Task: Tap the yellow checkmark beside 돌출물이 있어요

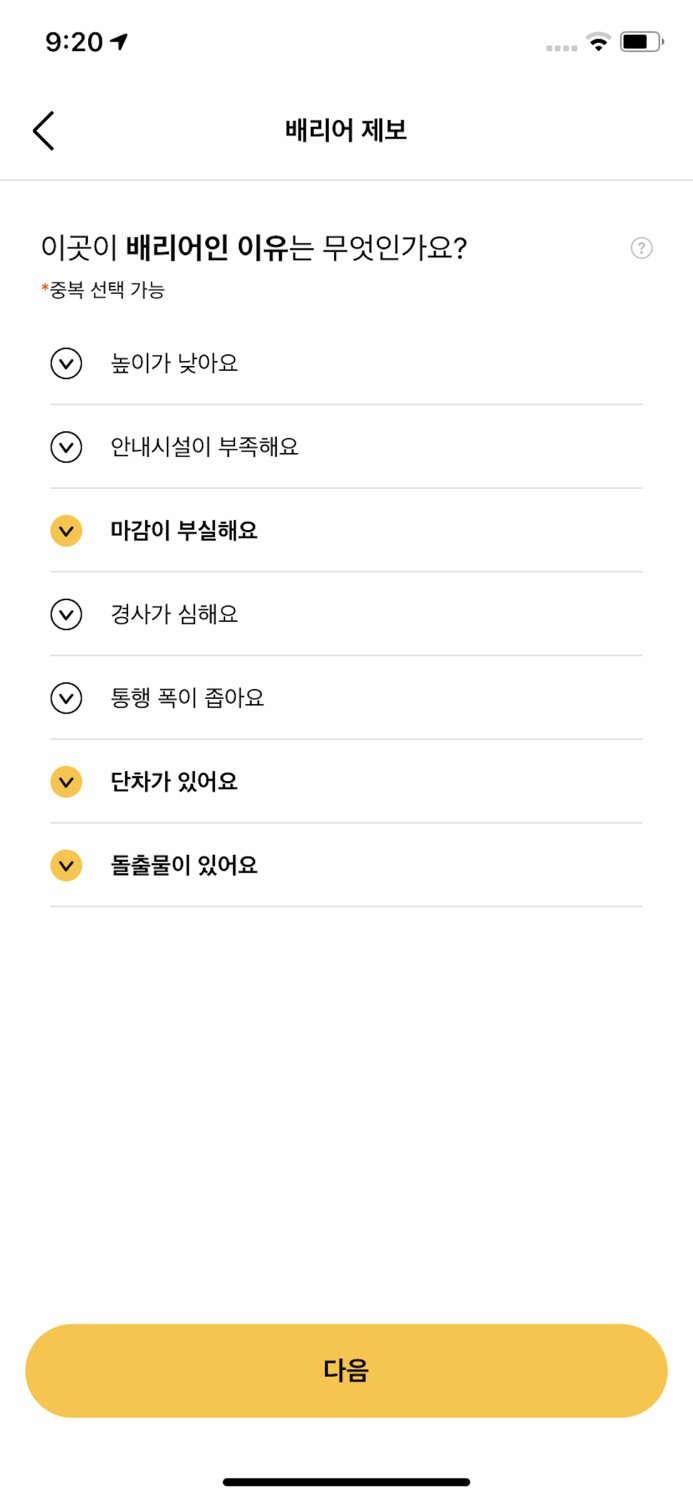Action: 65,864
